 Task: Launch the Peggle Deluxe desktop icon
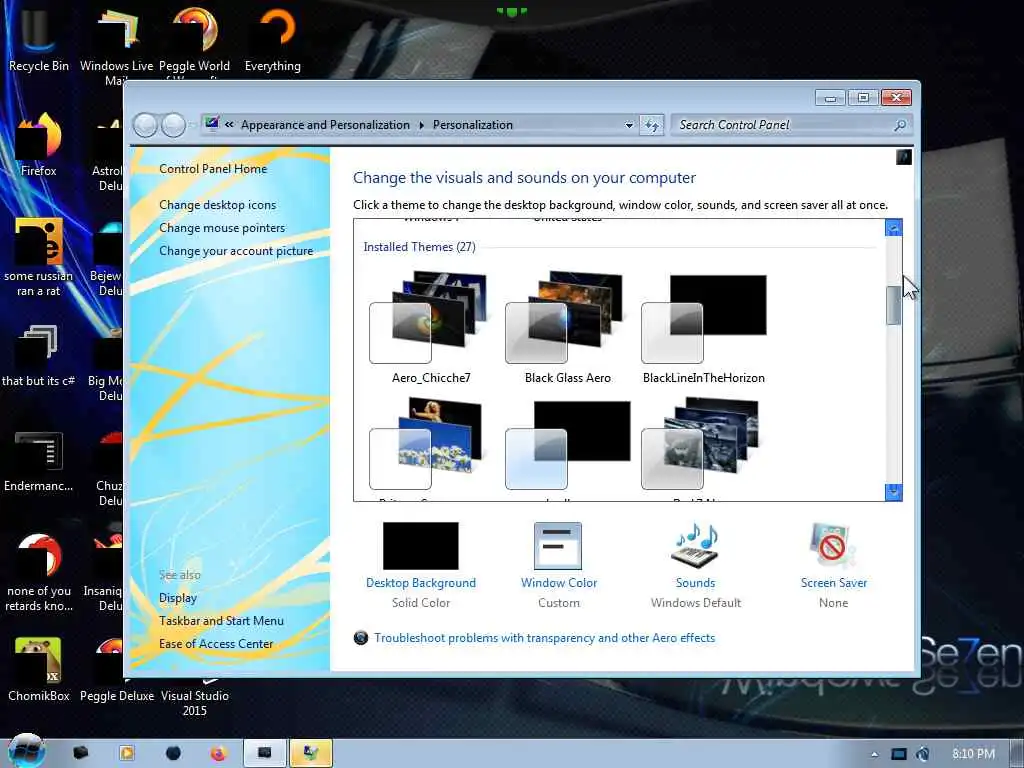pos(116,669)
